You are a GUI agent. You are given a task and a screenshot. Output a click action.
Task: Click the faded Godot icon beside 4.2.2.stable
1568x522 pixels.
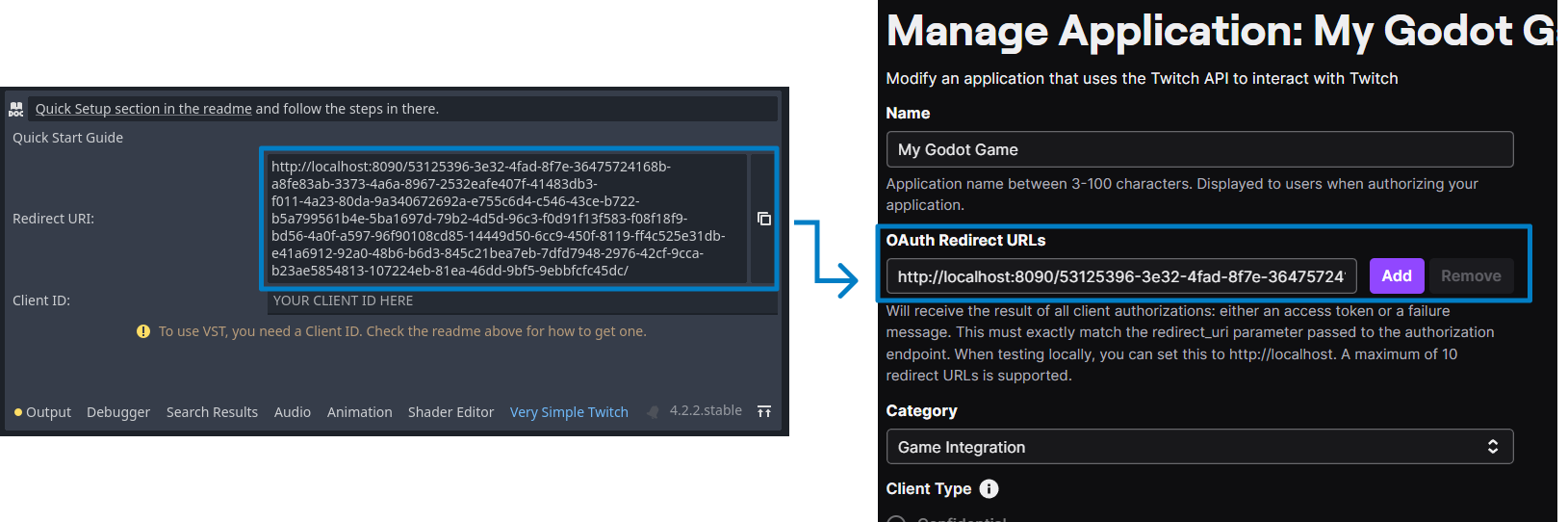pyautogui.click(x=654, y=411)
